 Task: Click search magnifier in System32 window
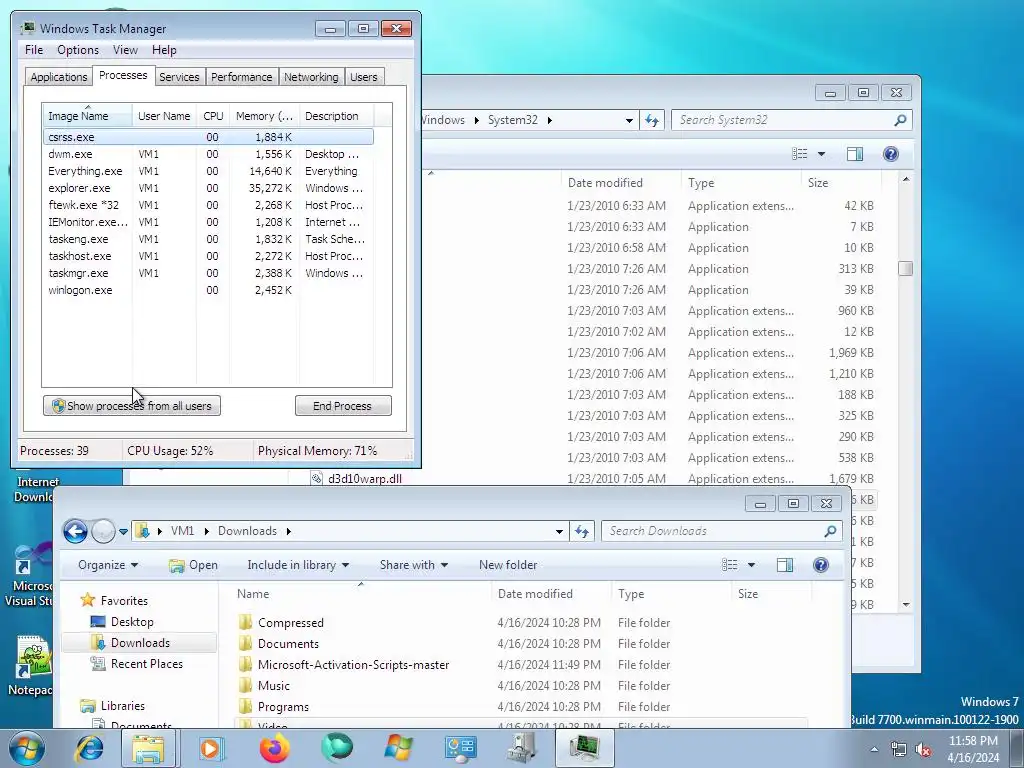900,120
